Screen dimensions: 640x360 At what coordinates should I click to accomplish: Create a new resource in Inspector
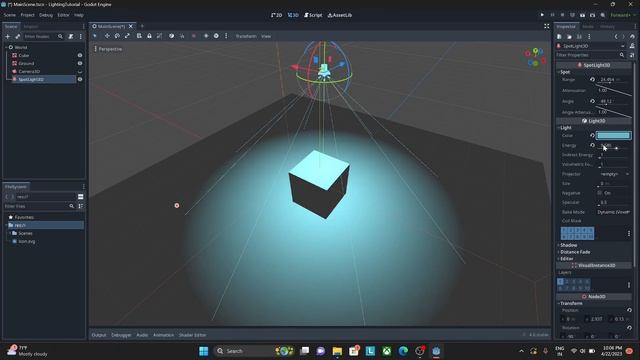click(559, 36)
